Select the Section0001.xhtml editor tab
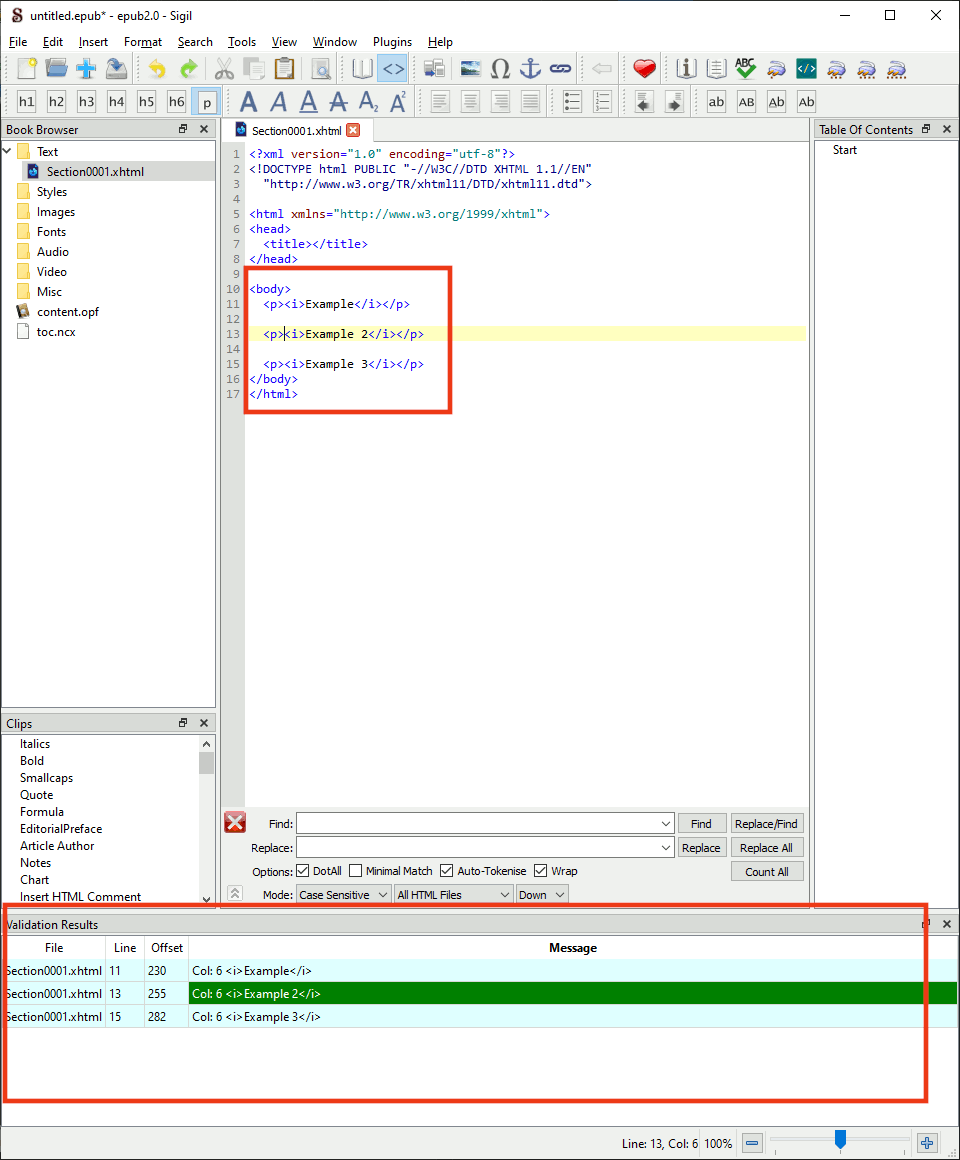 point(297,131)
